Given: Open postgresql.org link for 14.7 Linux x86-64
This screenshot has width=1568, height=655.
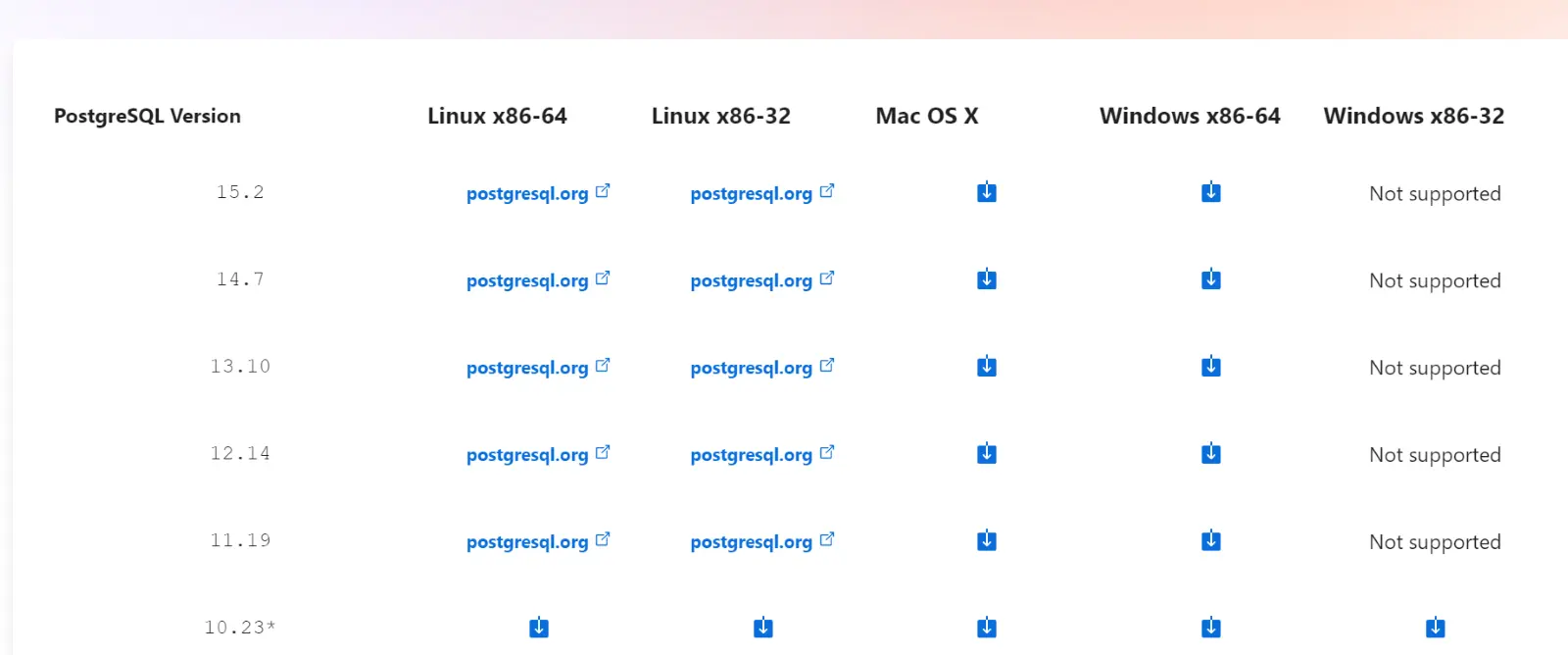Looking at the screenshot, I should pos(538,280).
